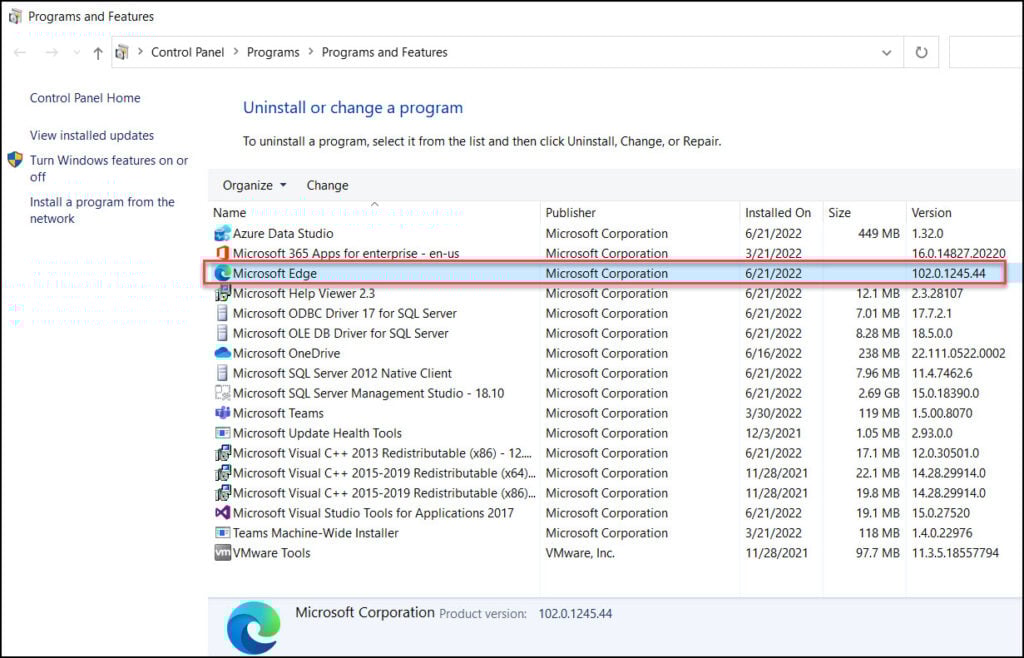This screenshot has height=658, width=1024.
Task: Refresh the Programs and Features list
Action: click(x=921, y=52)
